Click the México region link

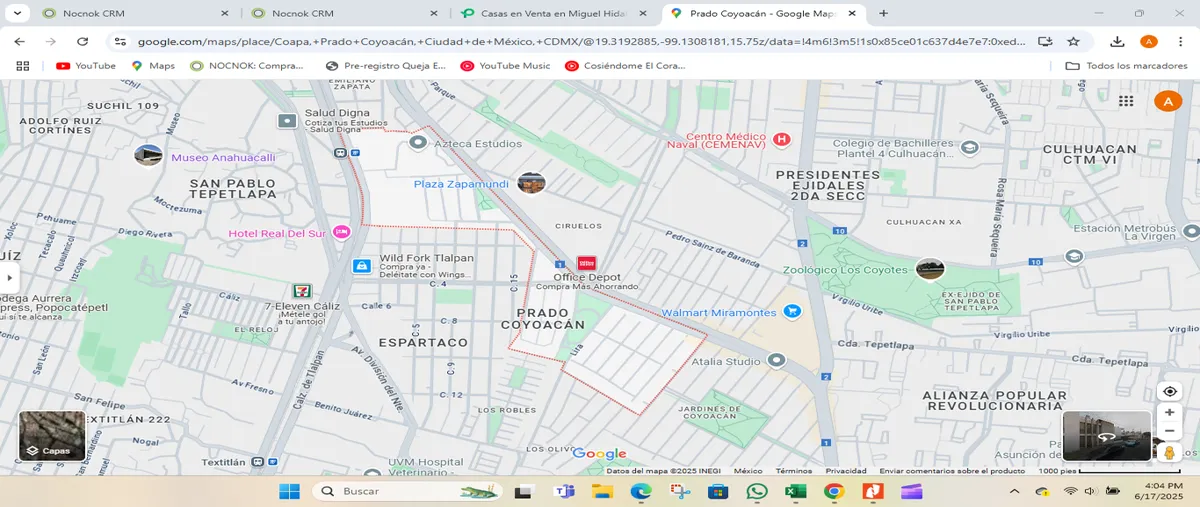[x=748, y=470]
